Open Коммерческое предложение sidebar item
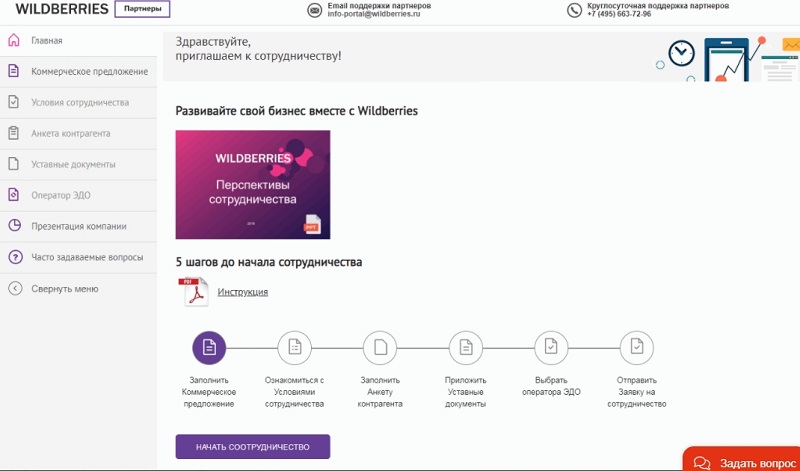 [79, 71]
